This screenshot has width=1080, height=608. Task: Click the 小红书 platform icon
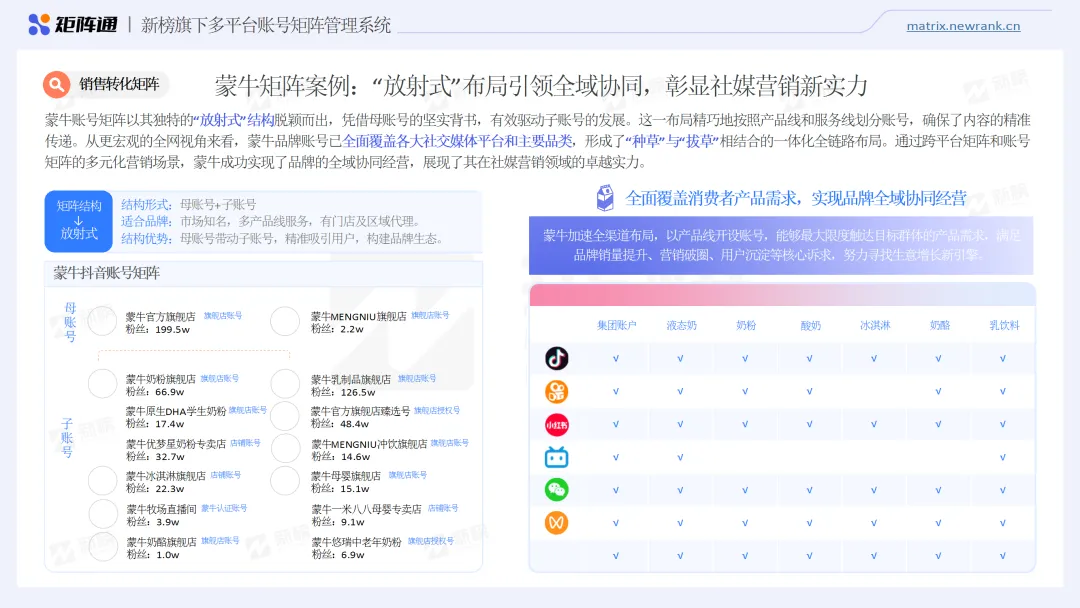[557, 424]
